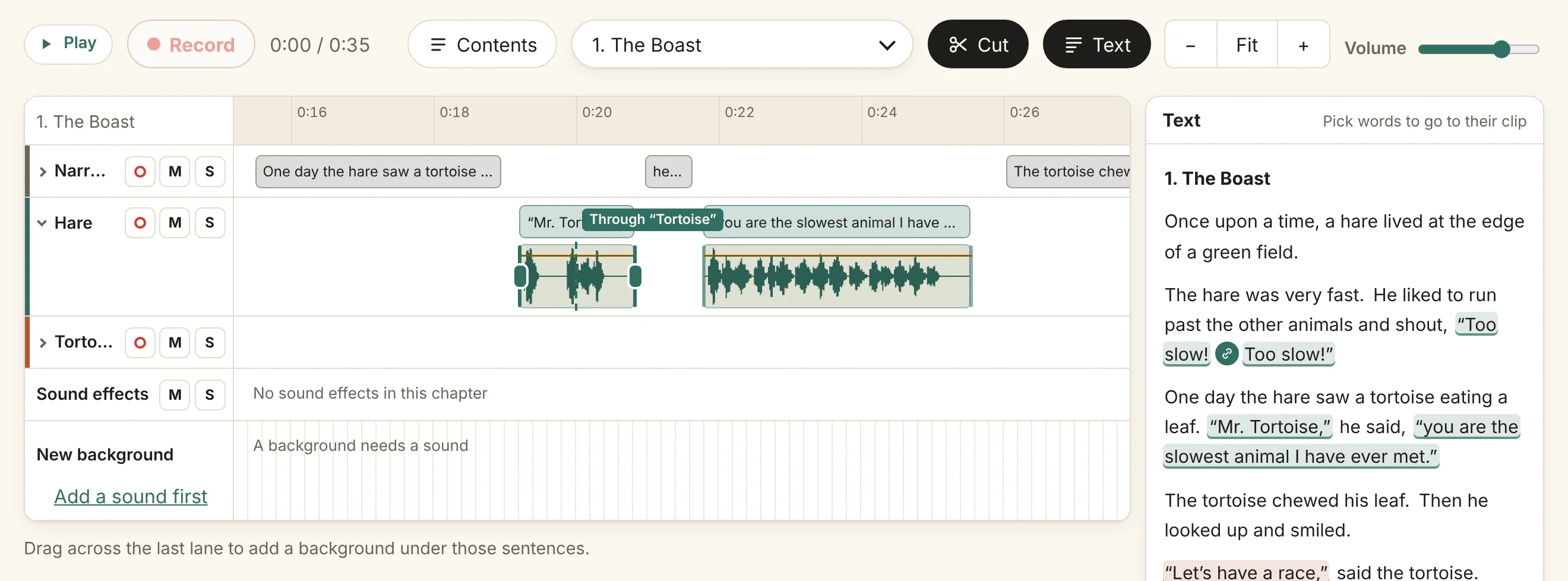Viewport: 1568px width, 581px height.
Task: Collapse the Hare track
Action: pyautogui.click(x=42, y=223)
